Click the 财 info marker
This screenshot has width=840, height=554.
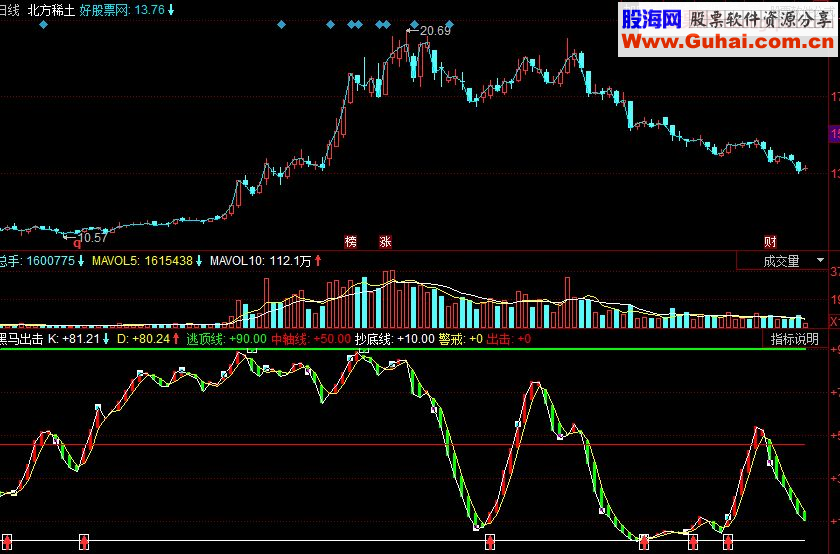point(770,242)
